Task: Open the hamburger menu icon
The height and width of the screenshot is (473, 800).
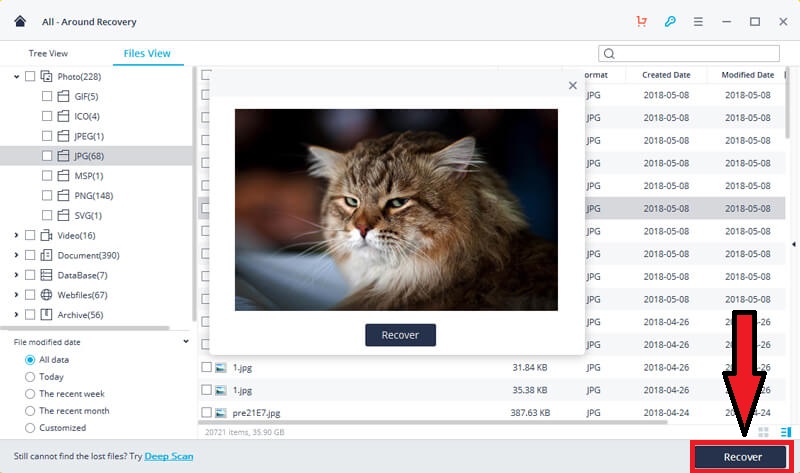Action: (x=698, y=21)
